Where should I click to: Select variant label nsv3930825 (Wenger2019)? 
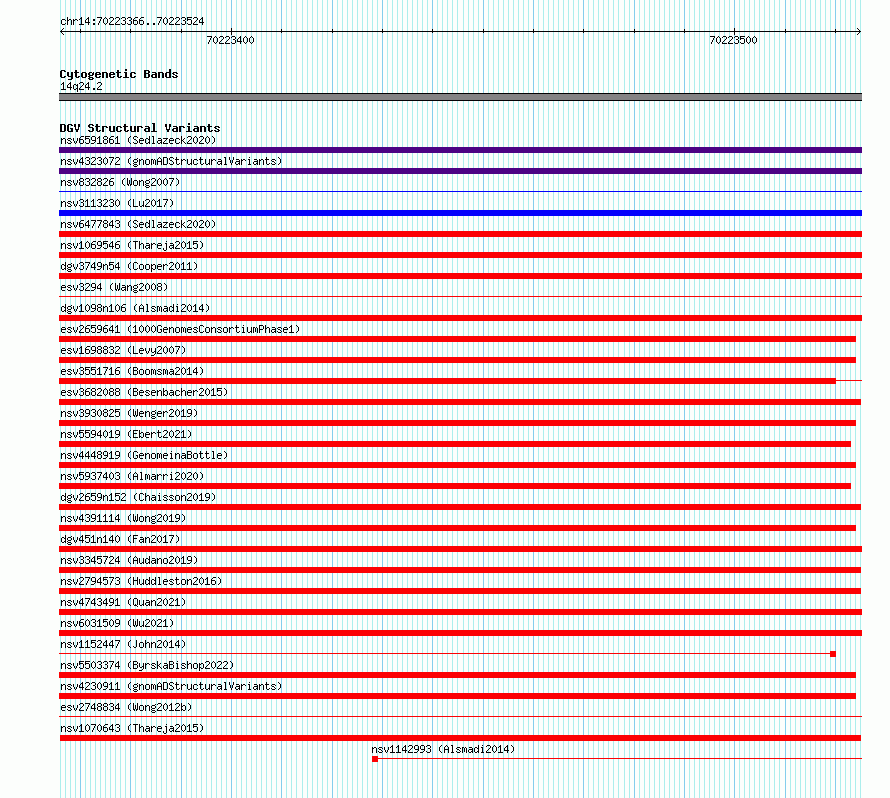tap(129, 413)
